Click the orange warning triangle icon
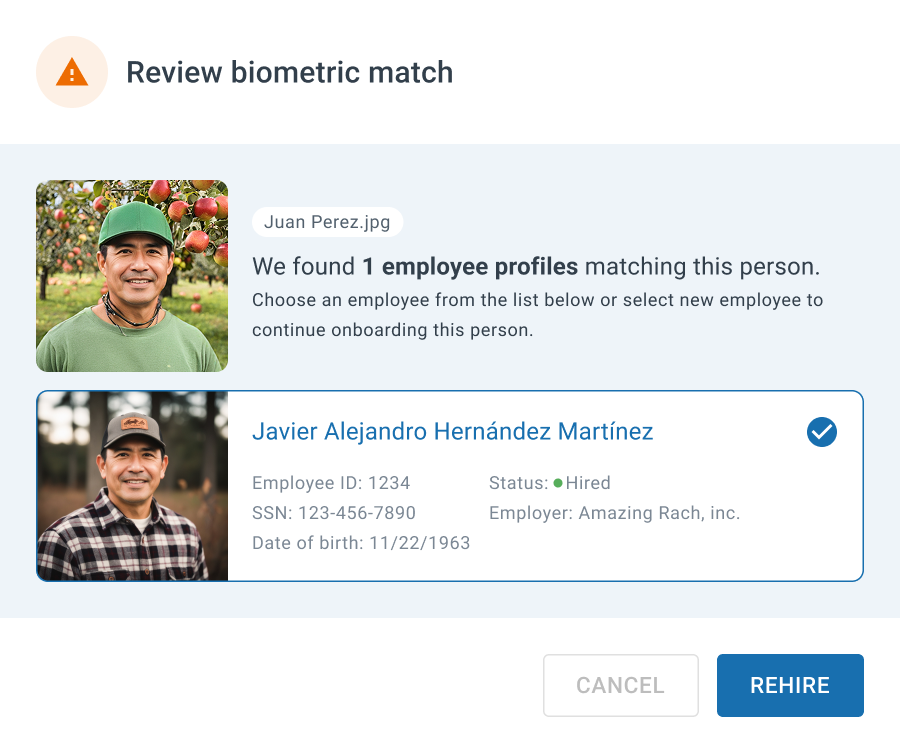This screenshot has height=753, width=900. click(72, 72)
